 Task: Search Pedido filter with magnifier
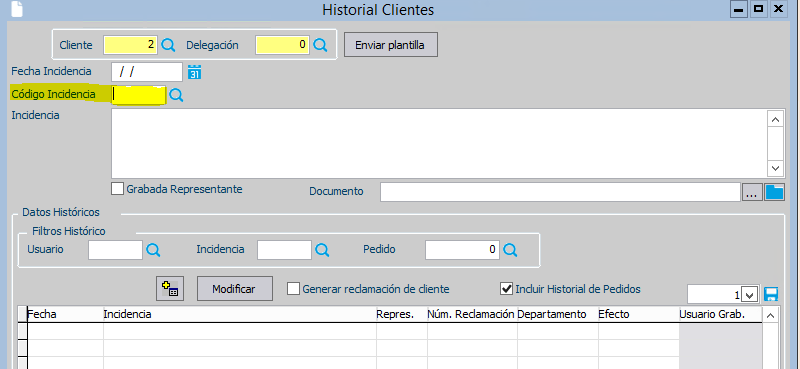[511, 250]
